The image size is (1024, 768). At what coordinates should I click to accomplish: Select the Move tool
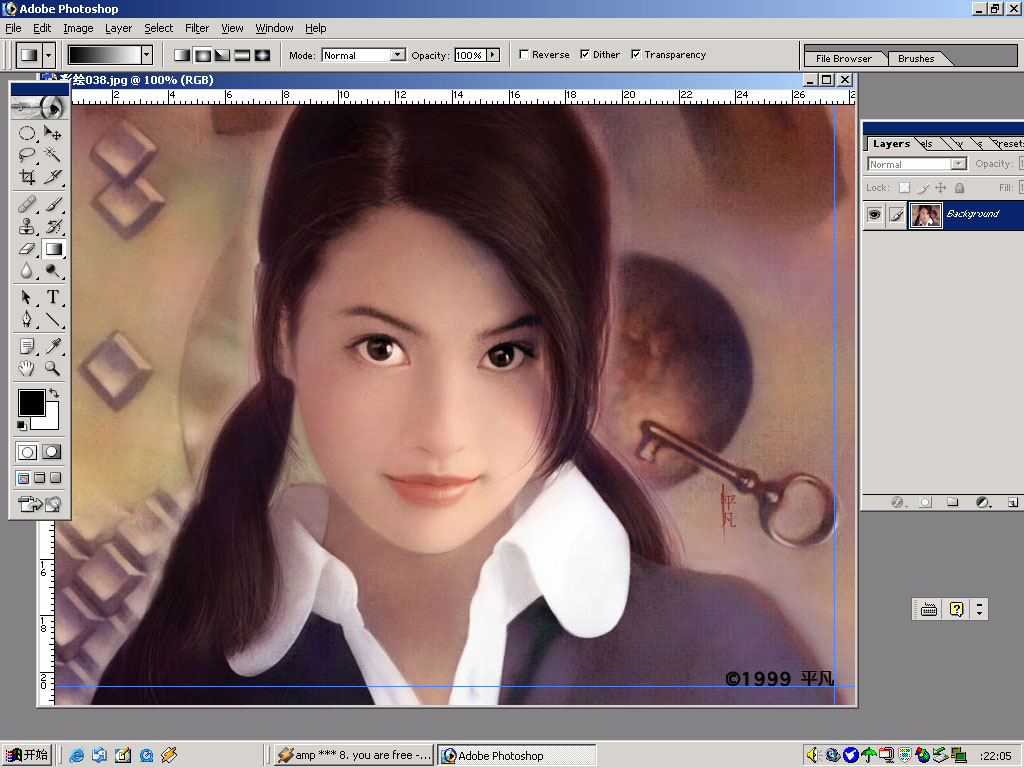click(53, 133)
